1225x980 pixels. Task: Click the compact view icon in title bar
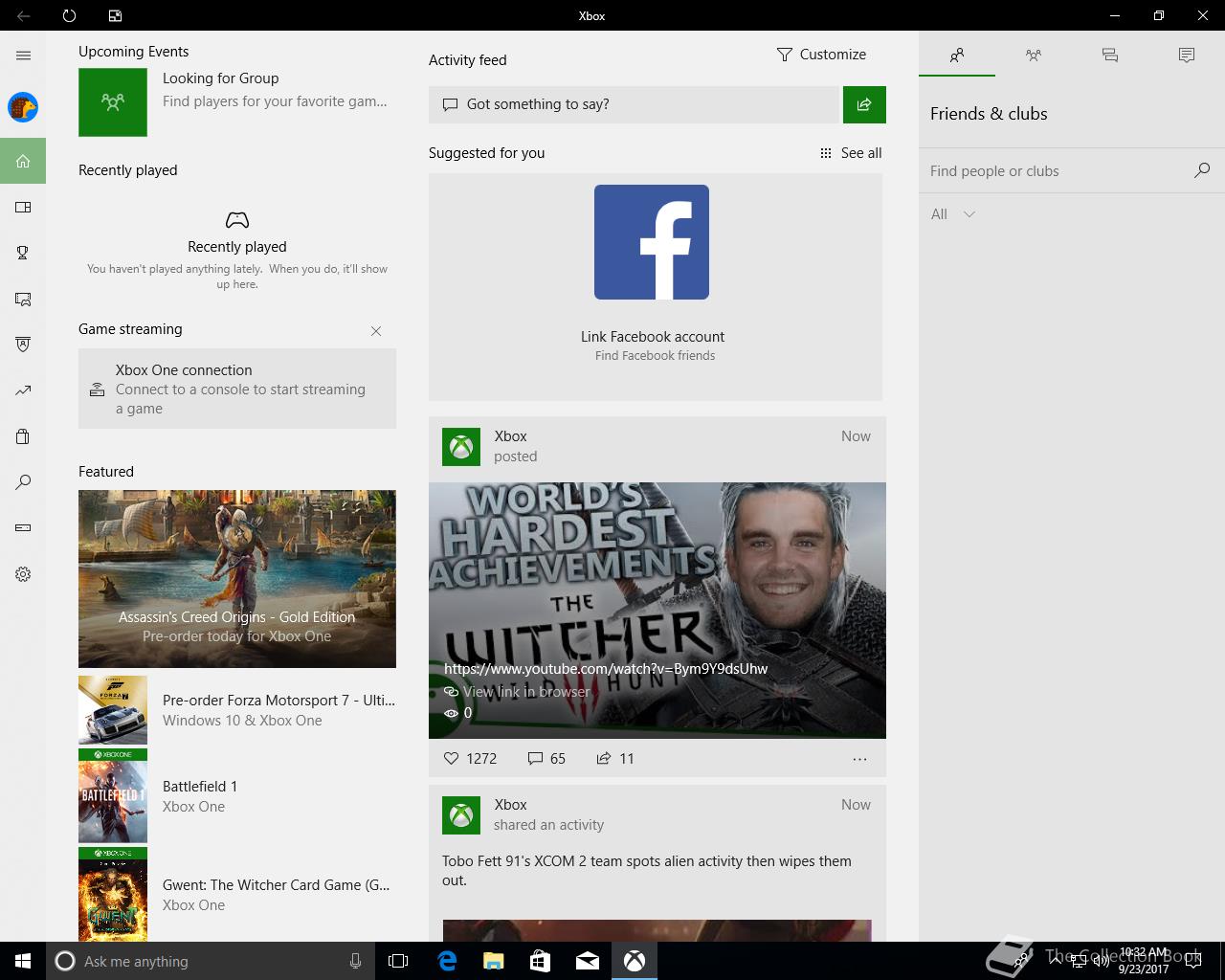[x=115, y=15]
